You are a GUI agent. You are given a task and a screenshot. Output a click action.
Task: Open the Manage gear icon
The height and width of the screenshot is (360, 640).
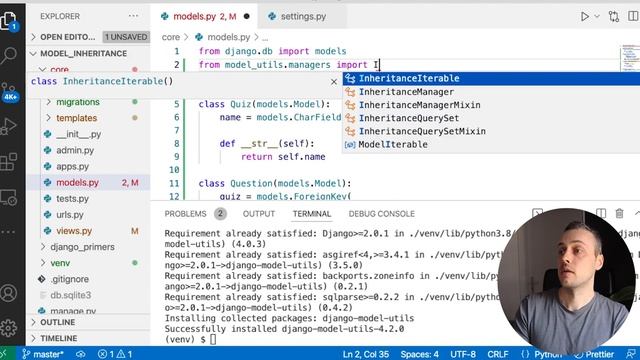9,327
